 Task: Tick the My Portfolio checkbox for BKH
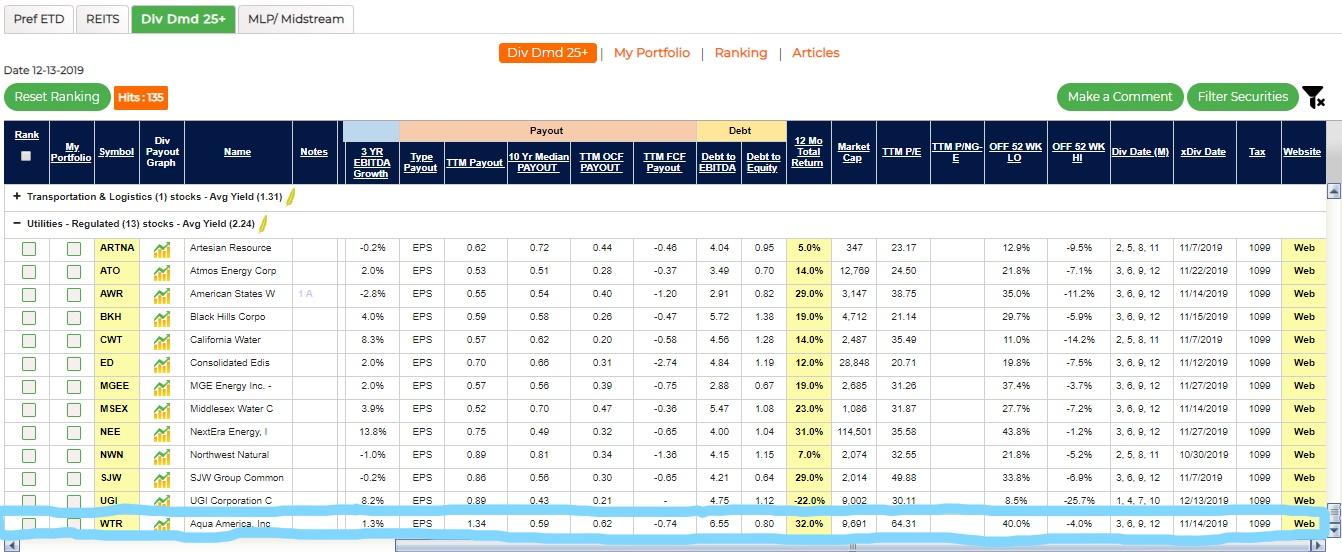[74, 317]
